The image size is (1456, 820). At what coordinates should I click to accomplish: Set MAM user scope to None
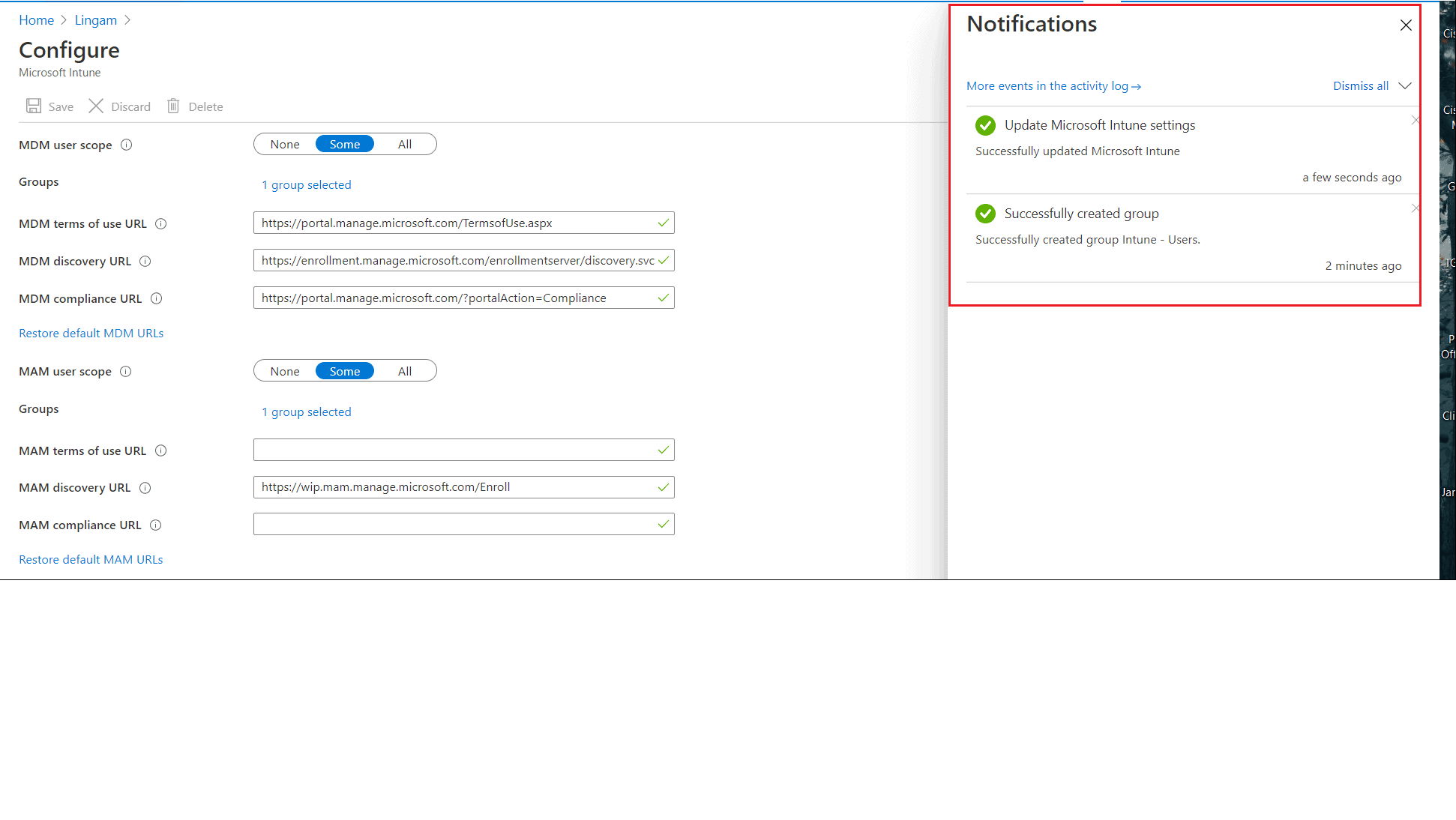click(285, 371)
